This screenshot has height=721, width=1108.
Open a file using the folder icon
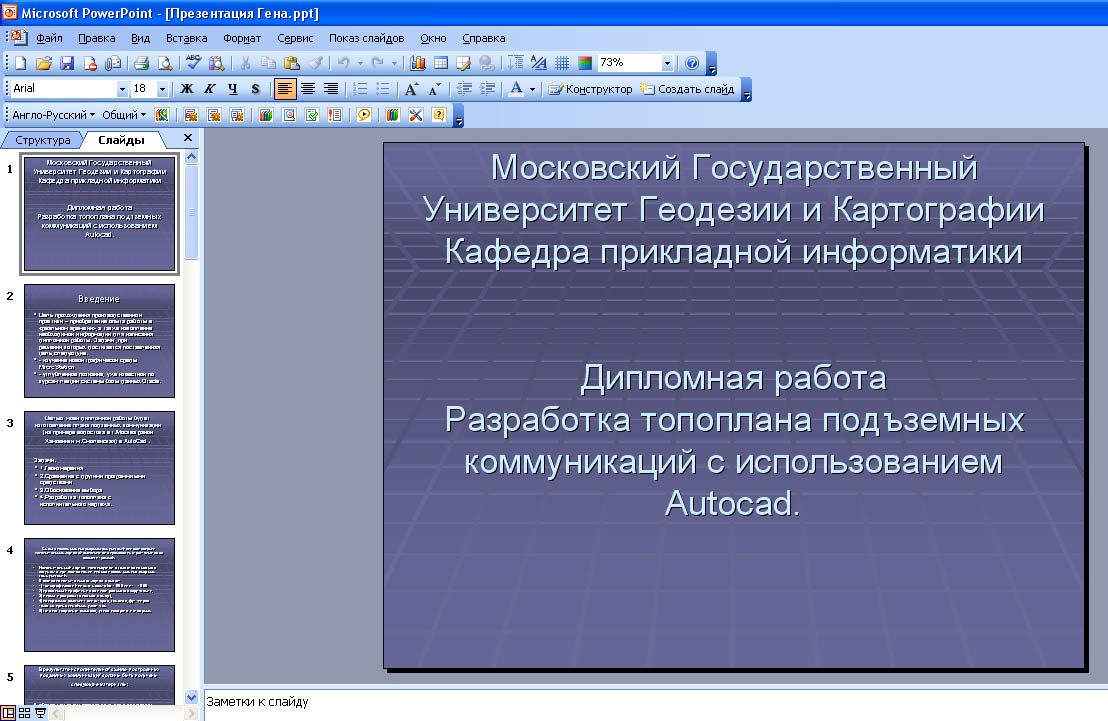click(x=44, y=64)
